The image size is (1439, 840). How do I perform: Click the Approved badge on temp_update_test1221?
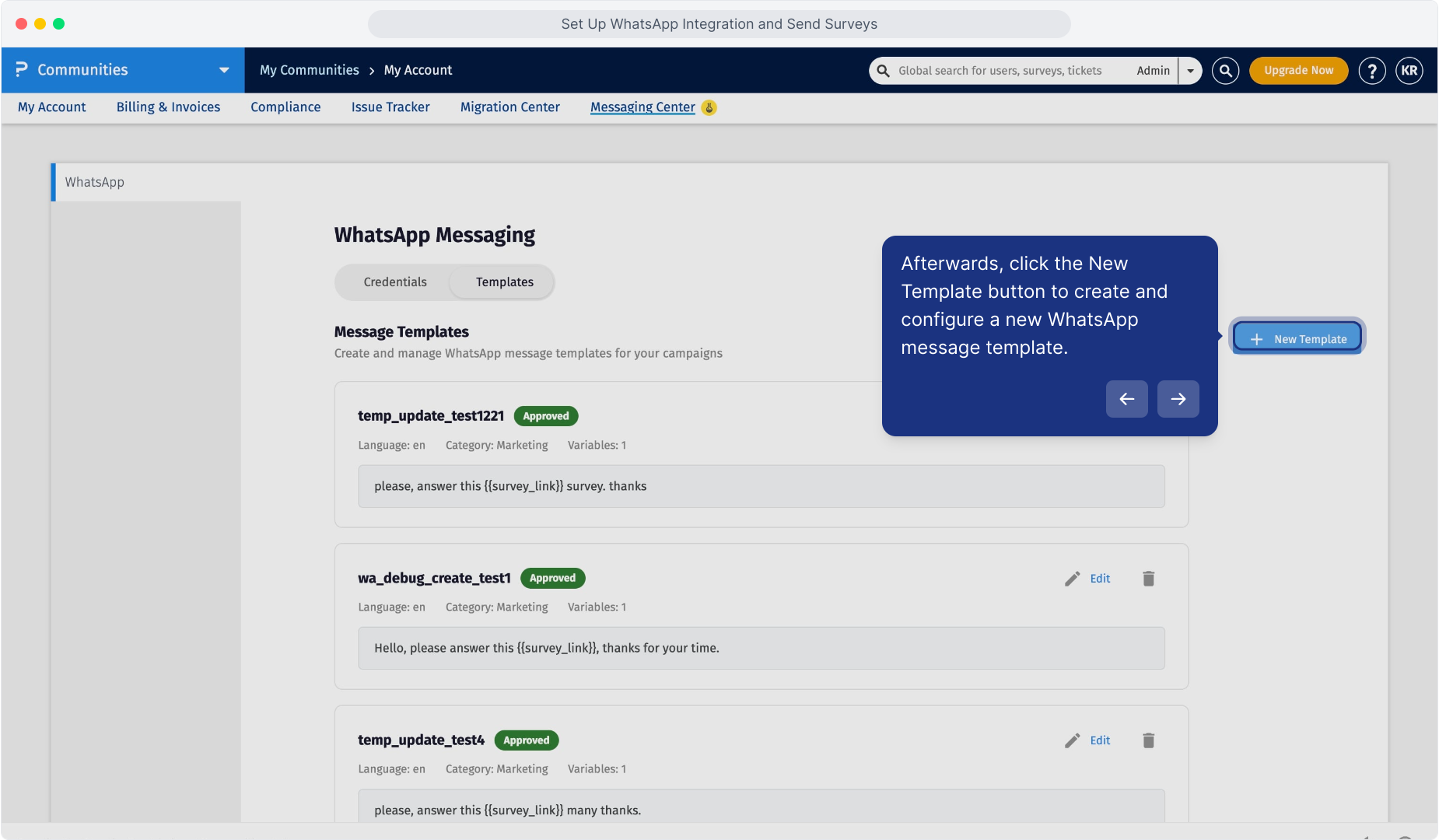click(x=546, y=416)
